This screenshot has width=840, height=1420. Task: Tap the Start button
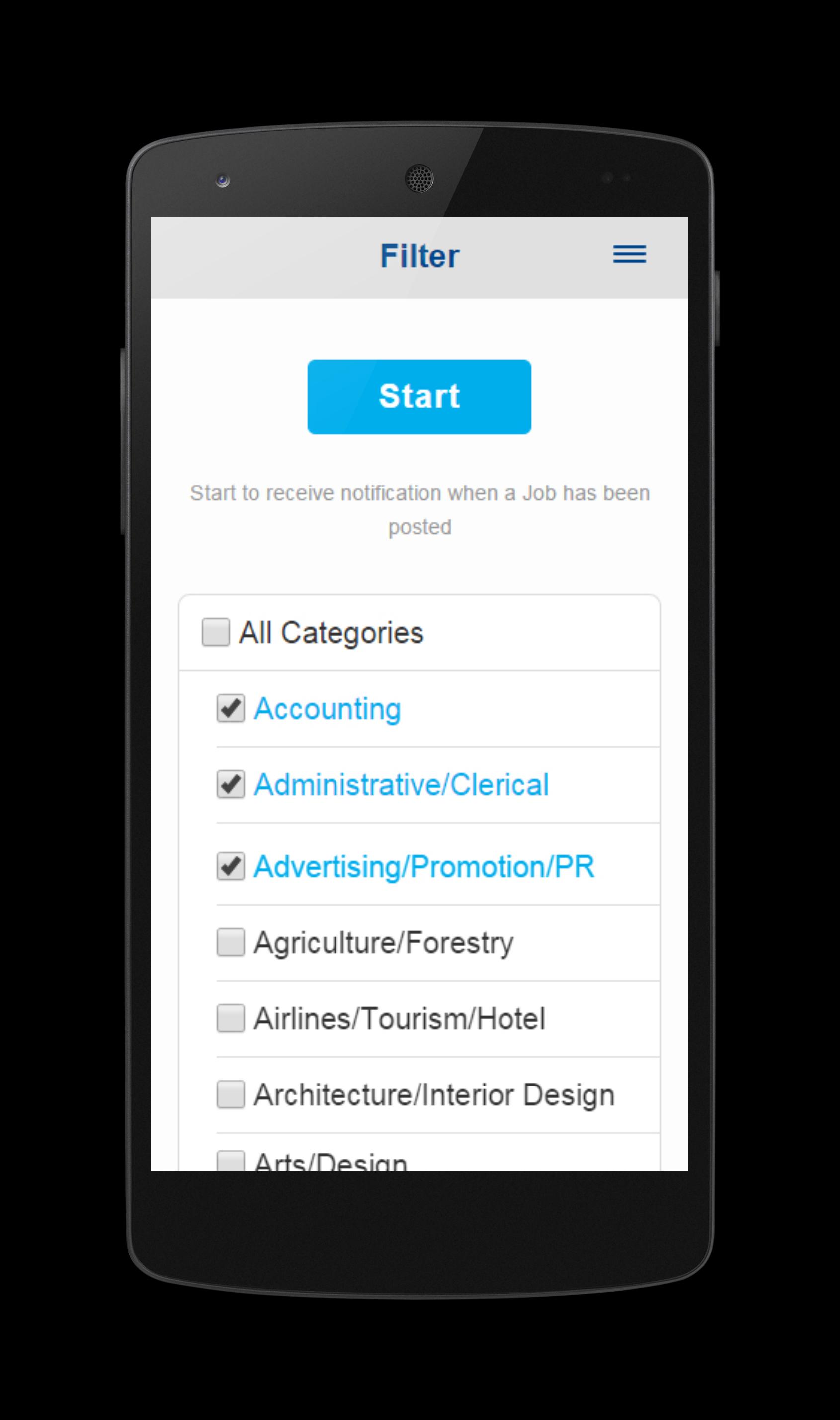(x=419, y=396)
